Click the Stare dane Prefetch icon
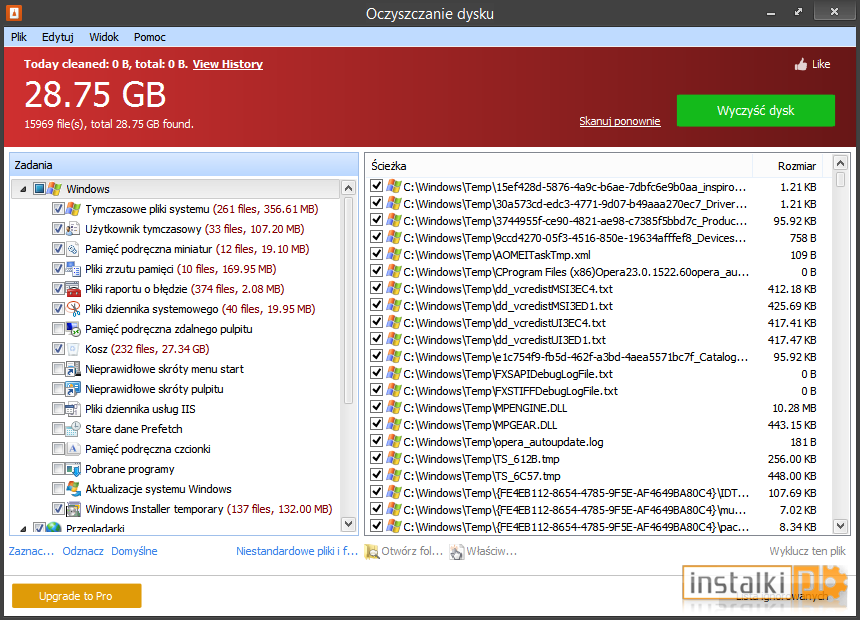 coord(73,429)
